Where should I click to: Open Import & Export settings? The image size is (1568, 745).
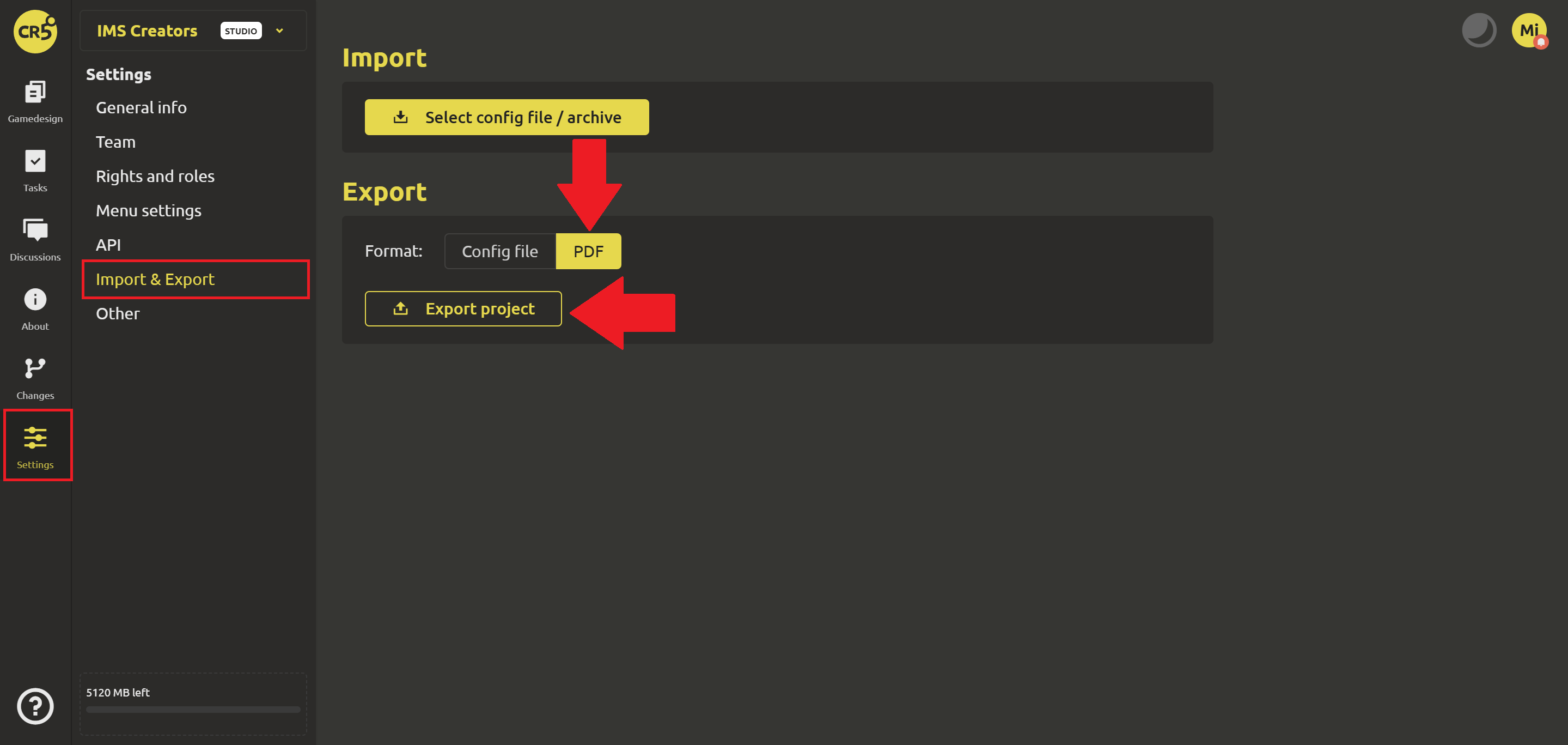[196, 280]
